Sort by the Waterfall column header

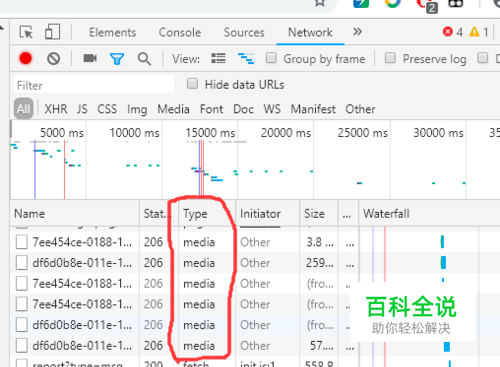tap(429, 213)
